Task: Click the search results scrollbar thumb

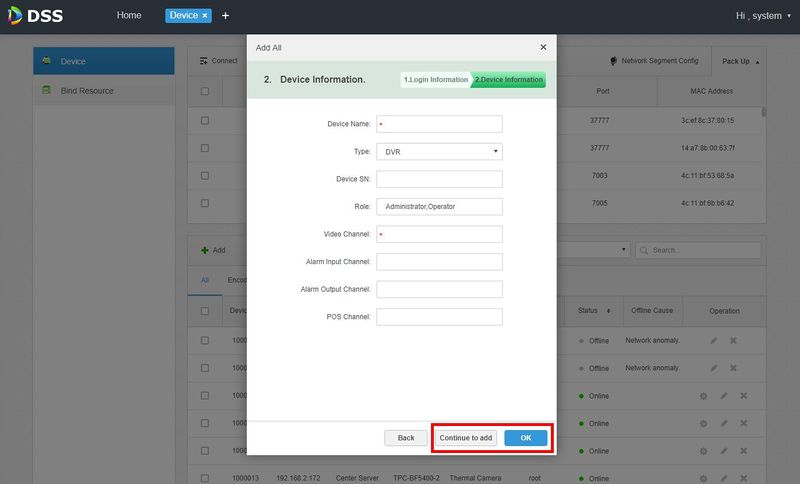Action: [764, 112]
